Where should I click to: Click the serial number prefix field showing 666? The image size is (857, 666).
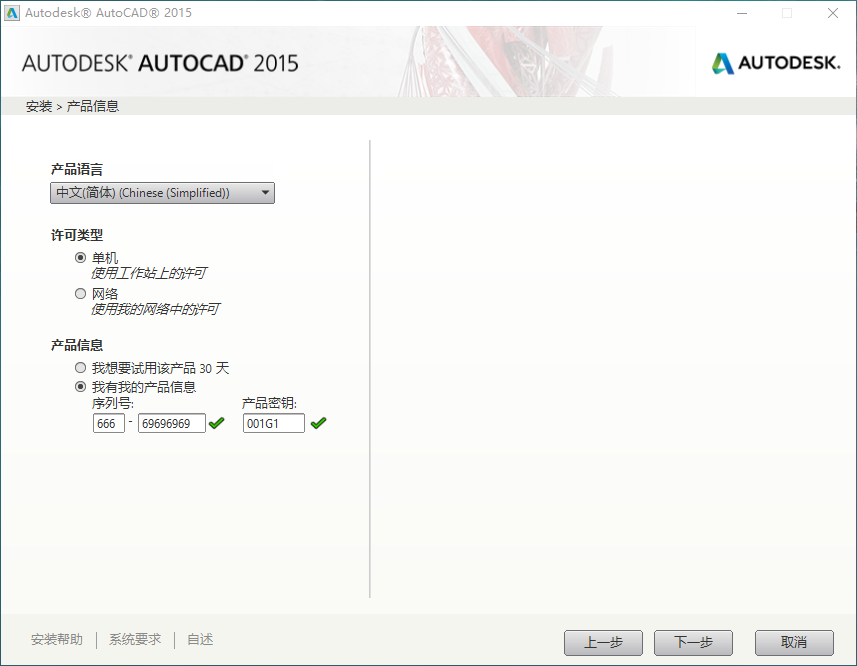click(108, 423)
